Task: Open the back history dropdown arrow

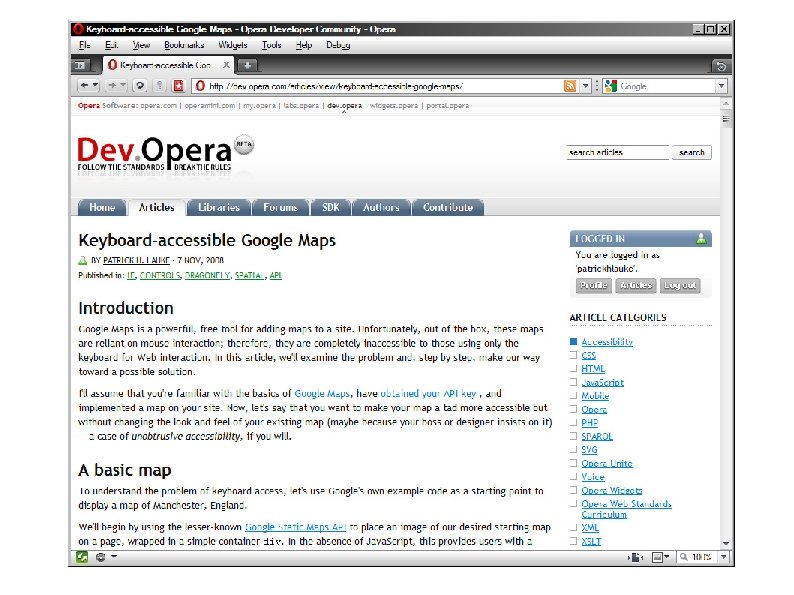Action: tap(96, 86)
